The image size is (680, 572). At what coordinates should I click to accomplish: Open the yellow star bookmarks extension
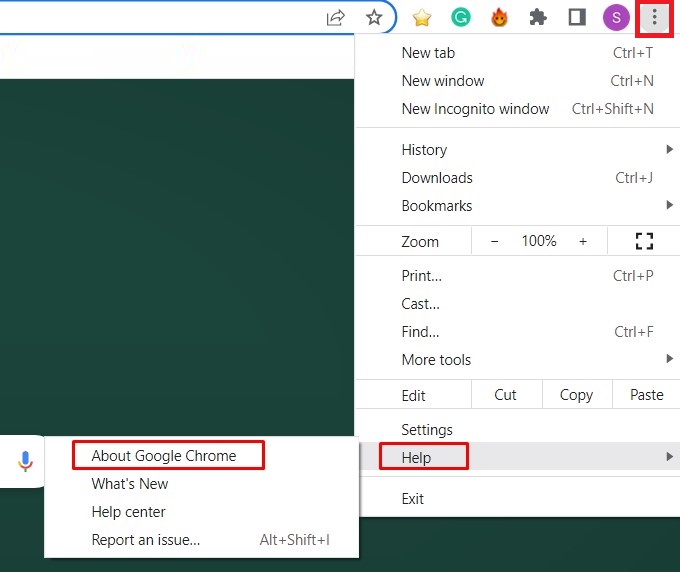pyautogui.click(x=422, y=18)
